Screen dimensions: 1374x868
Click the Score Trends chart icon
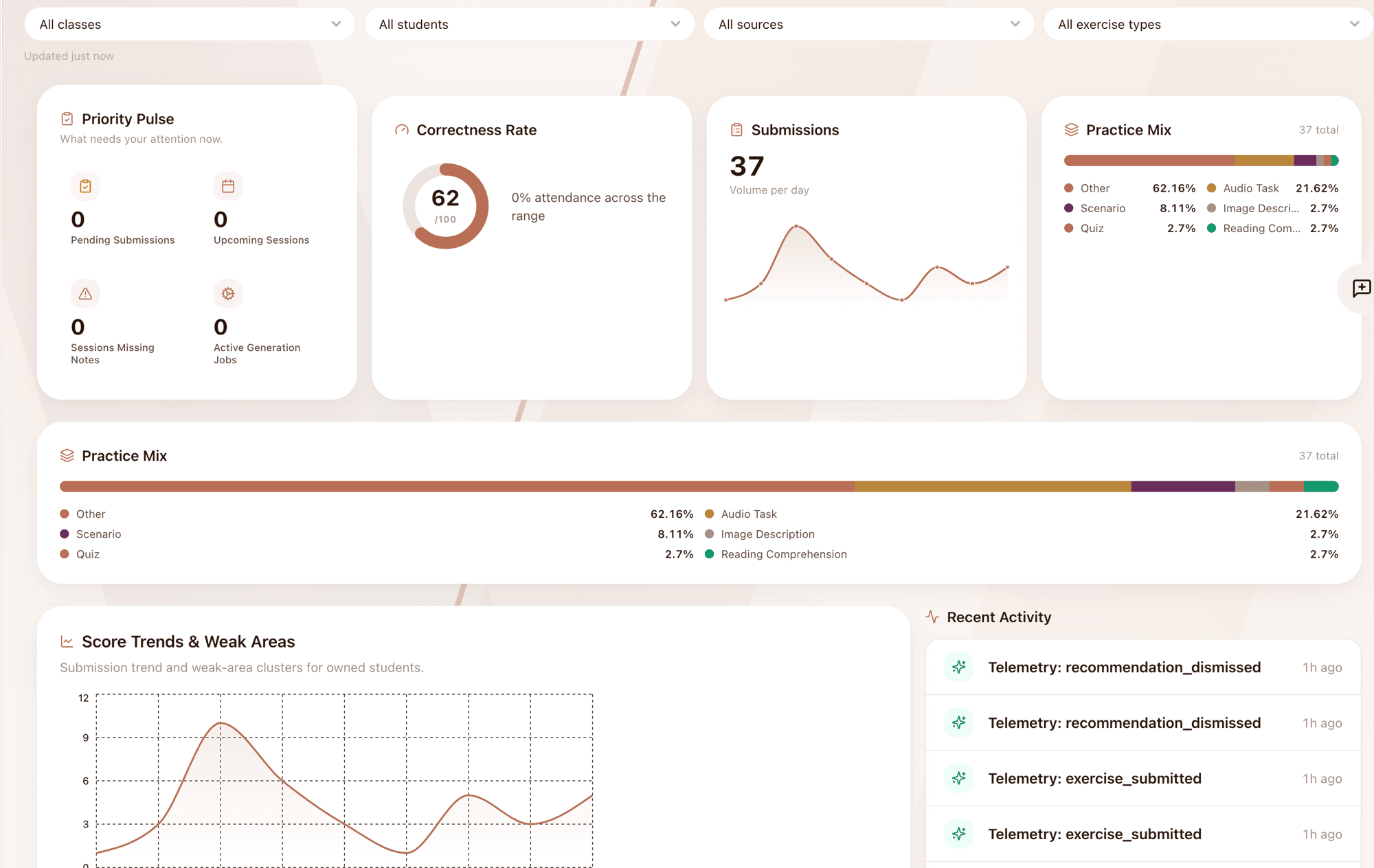pyautogui.click(x=67, y=641)
